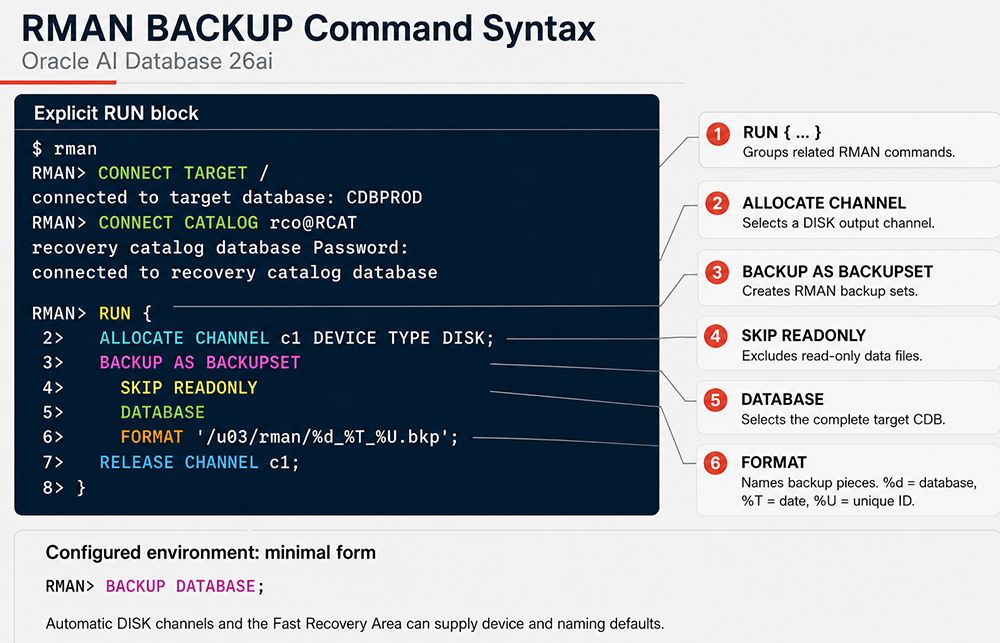Screen dimensions: 1000x643
Task: Click the number 6 badge beside FORMAT callout
Action: pyautogui.click(x=716, y=463)
